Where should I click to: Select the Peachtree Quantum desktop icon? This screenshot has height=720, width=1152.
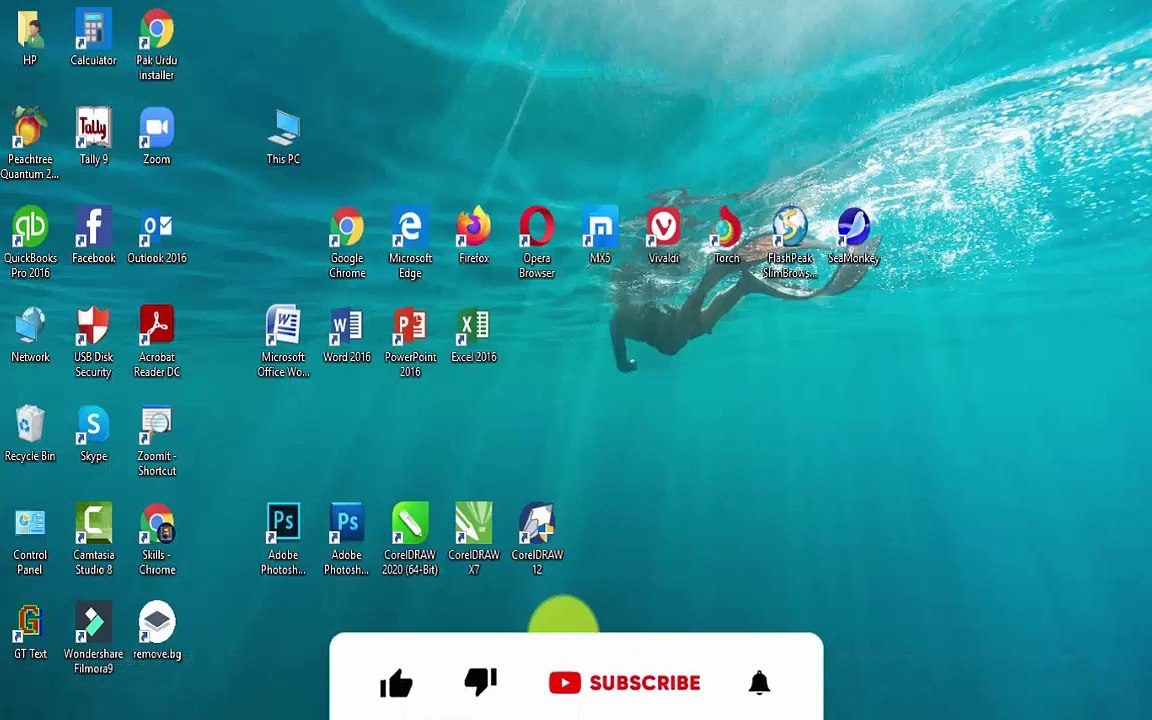29,128
